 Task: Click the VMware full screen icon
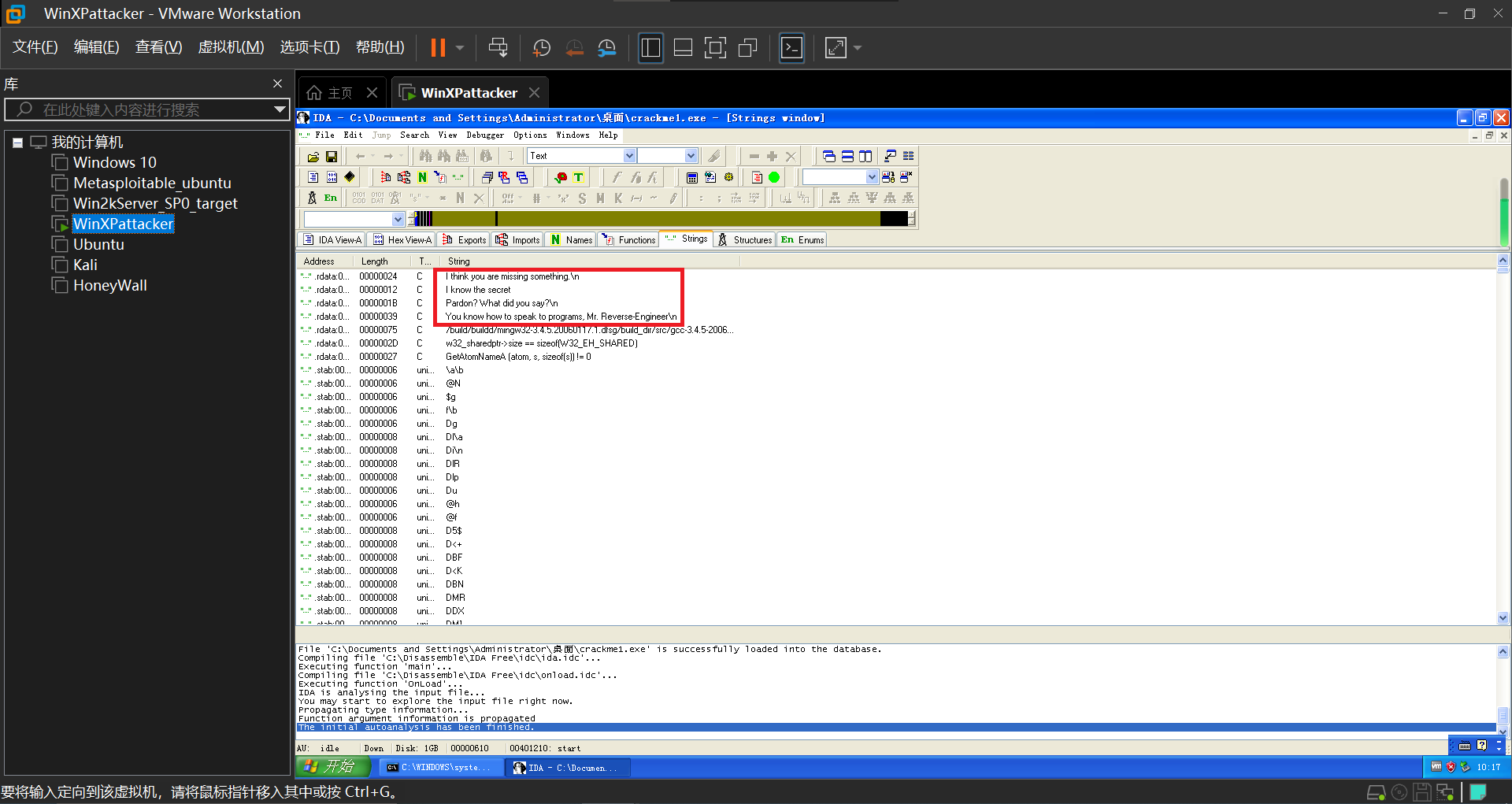point(715,48)
